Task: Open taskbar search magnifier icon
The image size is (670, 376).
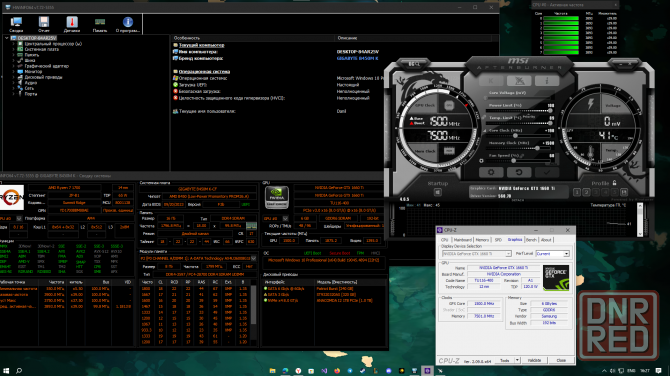Action: coord(19,370)
